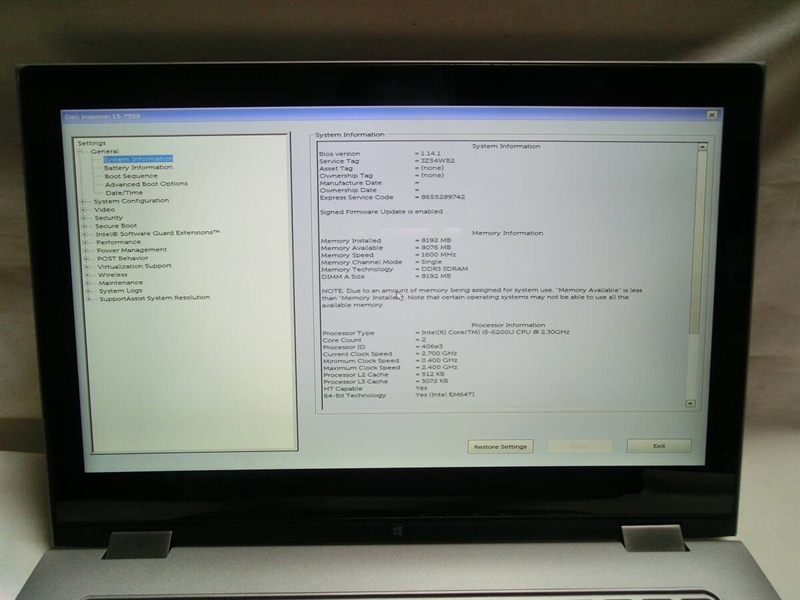Open the Boot Sequence entry
This screenshot has width=800, height=600.
pyautogui.click(x=131, y=176)
